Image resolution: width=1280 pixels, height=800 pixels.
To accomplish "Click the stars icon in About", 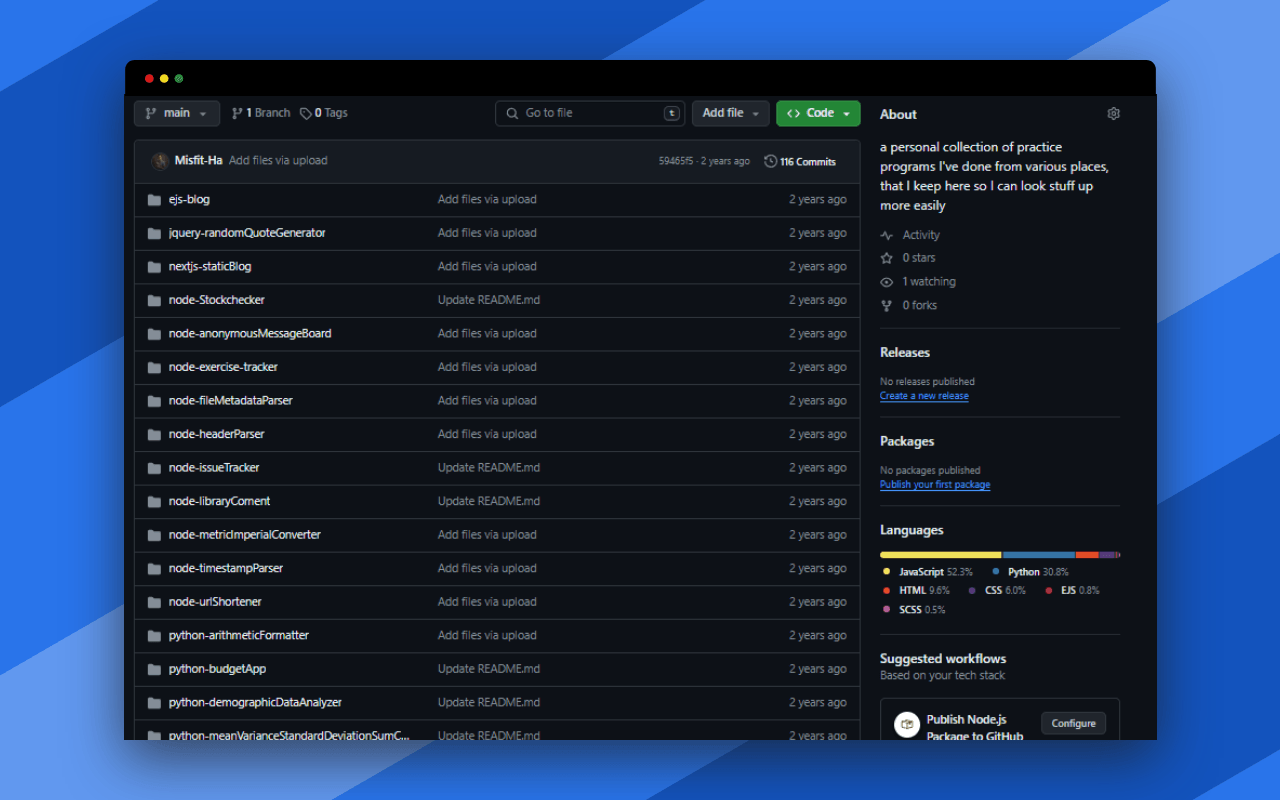I will click(x=886, y=258).
